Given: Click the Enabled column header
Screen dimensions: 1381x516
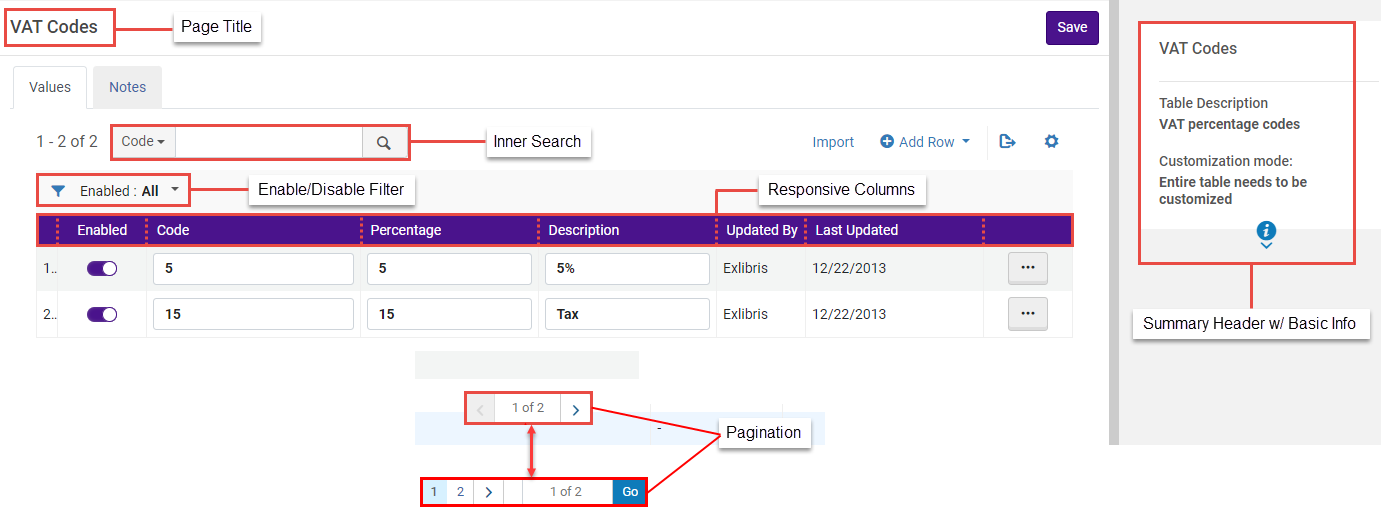Looking at the screenshot, I should [102, 230].
